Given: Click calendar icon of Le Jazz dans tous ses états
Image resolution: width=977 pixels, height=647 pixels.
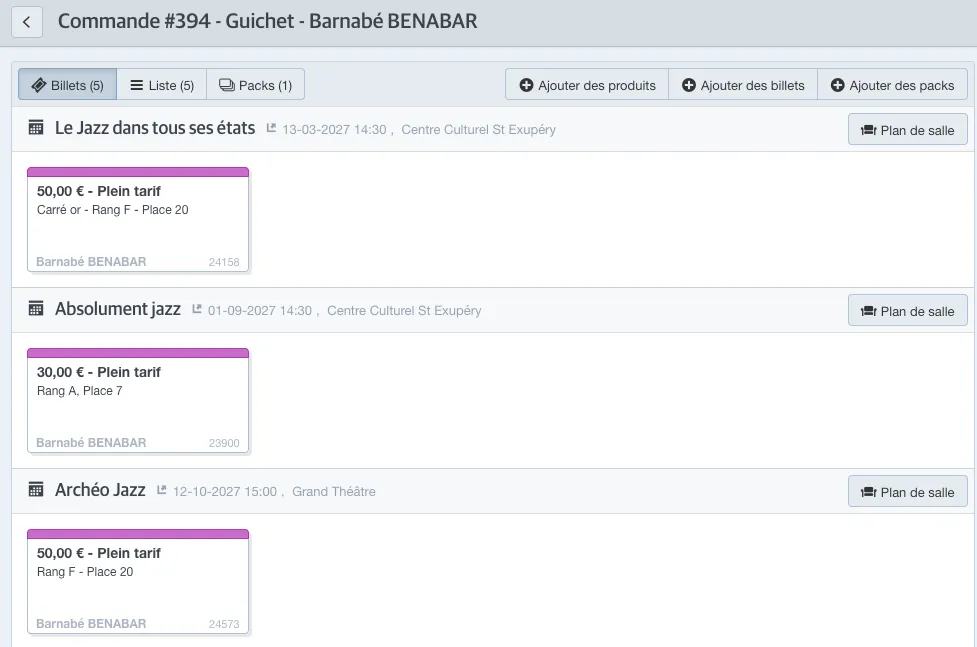Looking at the screenshot, I should [x=36, y=128].
